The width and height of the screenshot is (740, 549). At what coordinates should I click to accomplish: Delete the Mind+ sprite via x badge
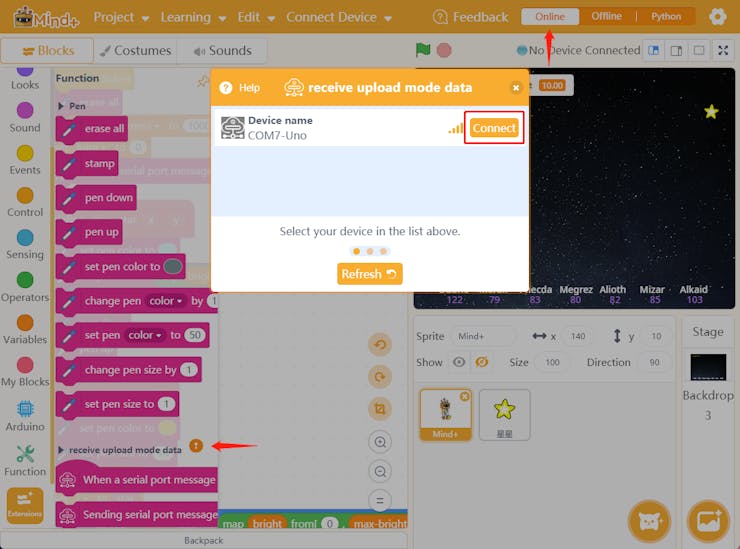464,397
